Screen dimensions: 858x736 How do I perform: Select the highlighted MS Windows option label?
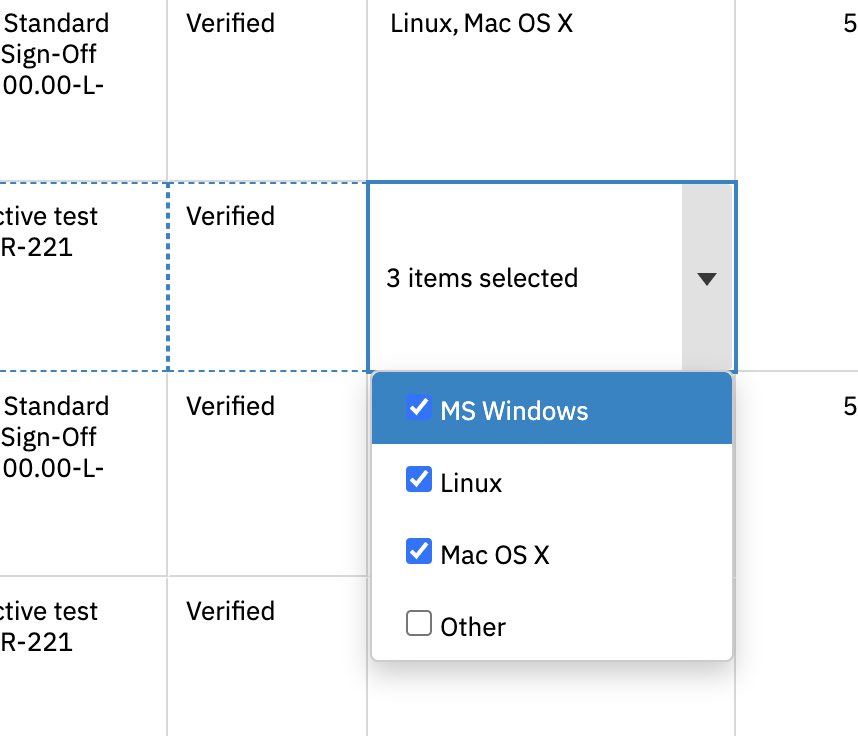coord(514,410)
